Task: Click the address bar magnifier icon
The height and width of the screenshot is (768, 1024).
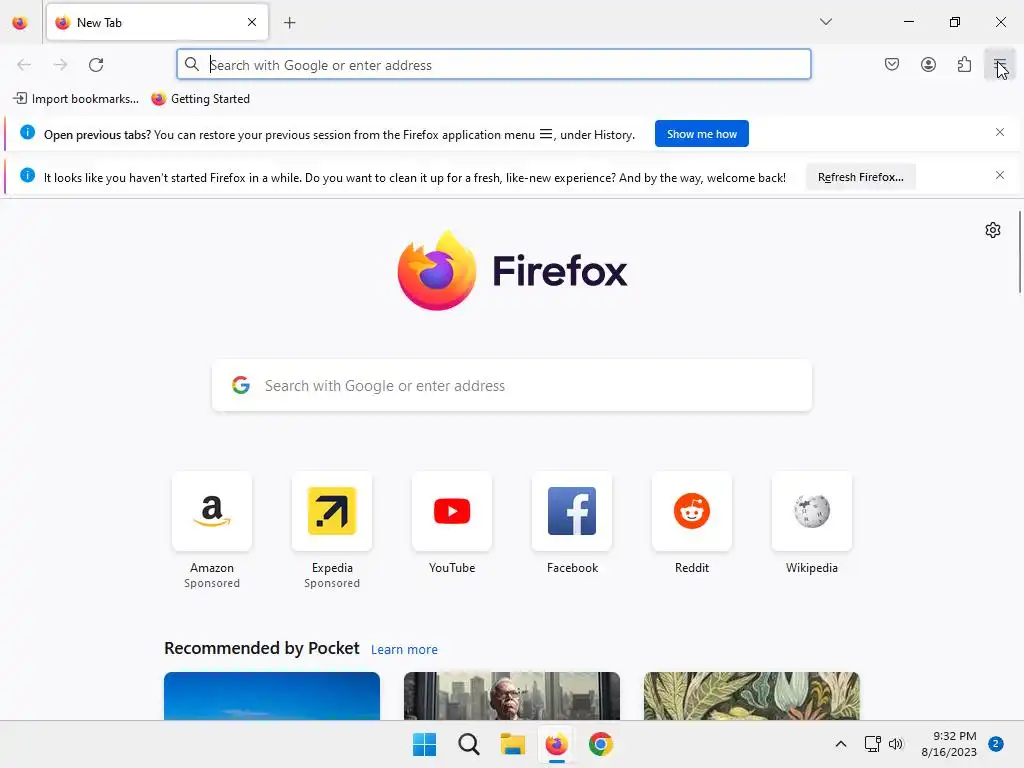Action: click(191, 64)
